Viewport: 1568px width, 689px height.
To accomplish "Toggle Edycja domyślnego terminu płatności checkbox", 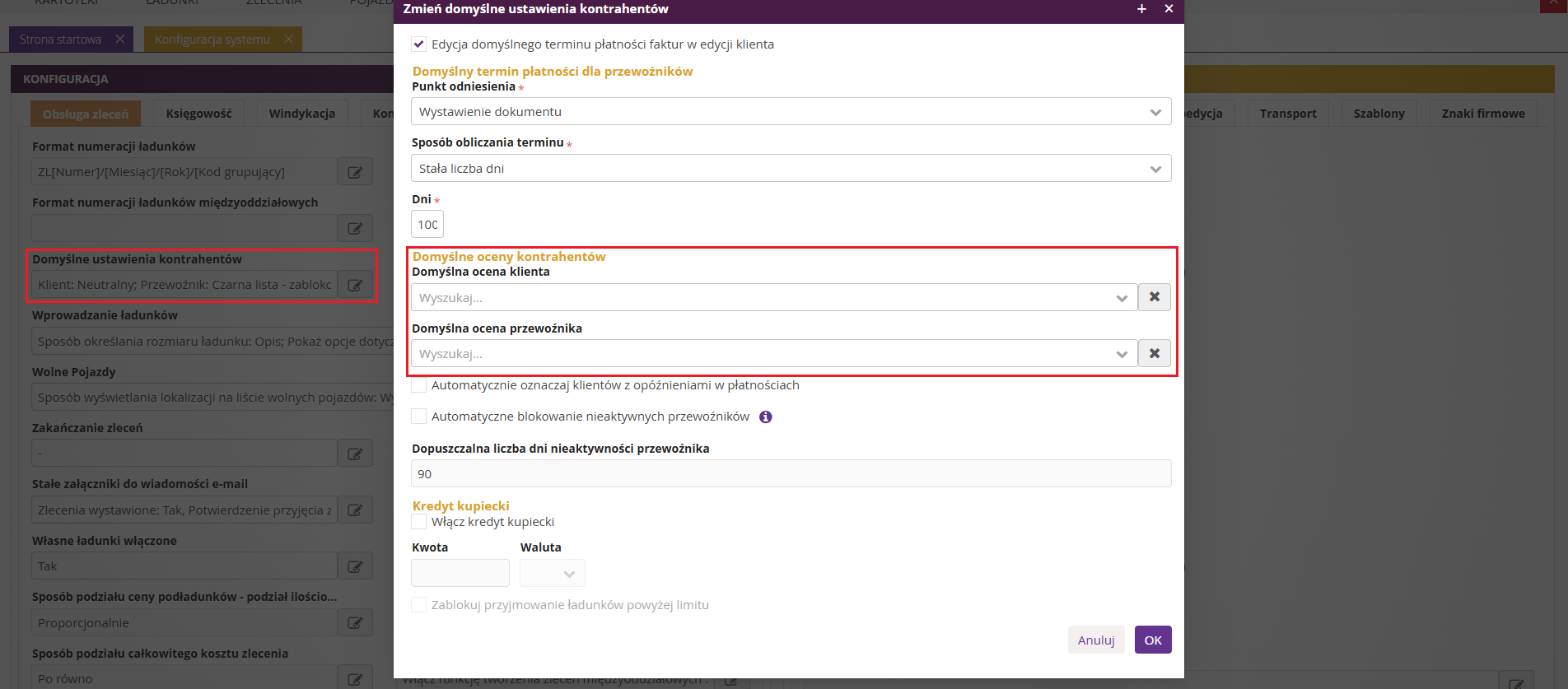I will pos(419,44).
